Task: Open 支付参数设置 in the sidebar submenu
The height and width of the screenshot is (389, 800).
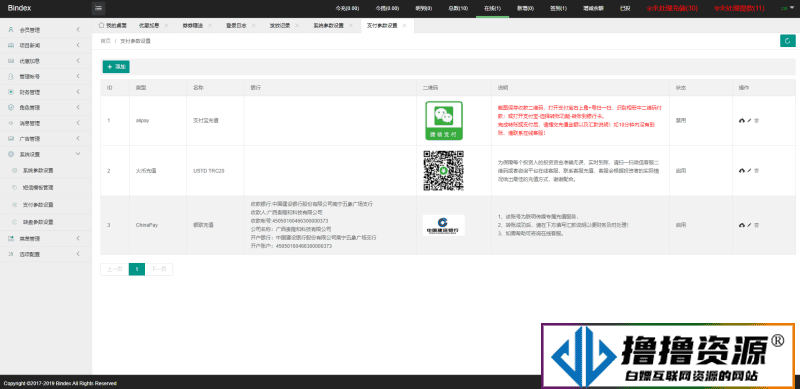Action: click(x=38, y=205)
